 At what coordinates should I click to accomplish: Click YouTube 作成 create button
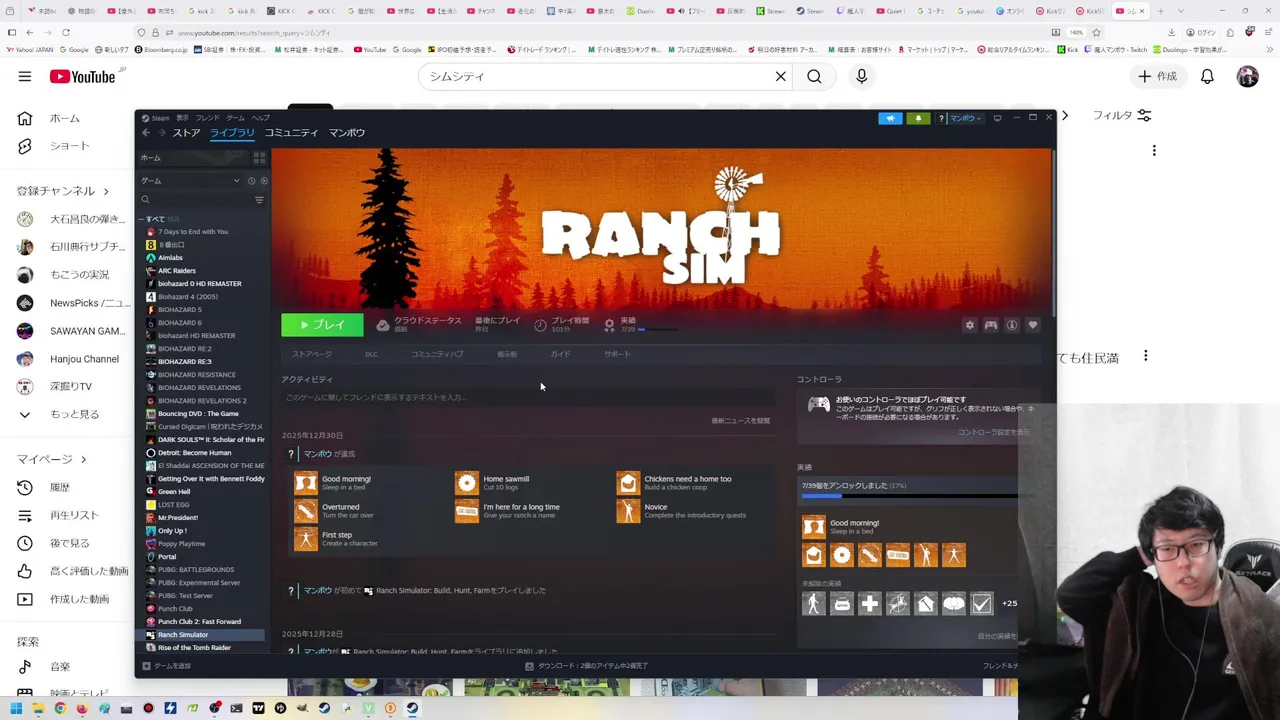click(1158, 76)
